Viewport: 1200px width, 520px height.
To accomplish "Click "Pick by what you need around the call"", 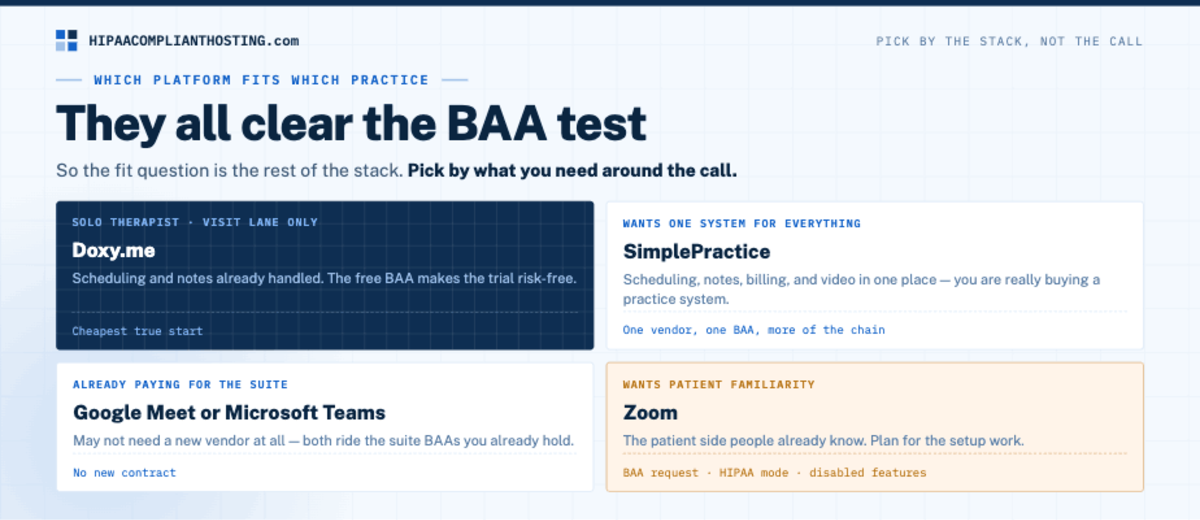I will 572,170.
